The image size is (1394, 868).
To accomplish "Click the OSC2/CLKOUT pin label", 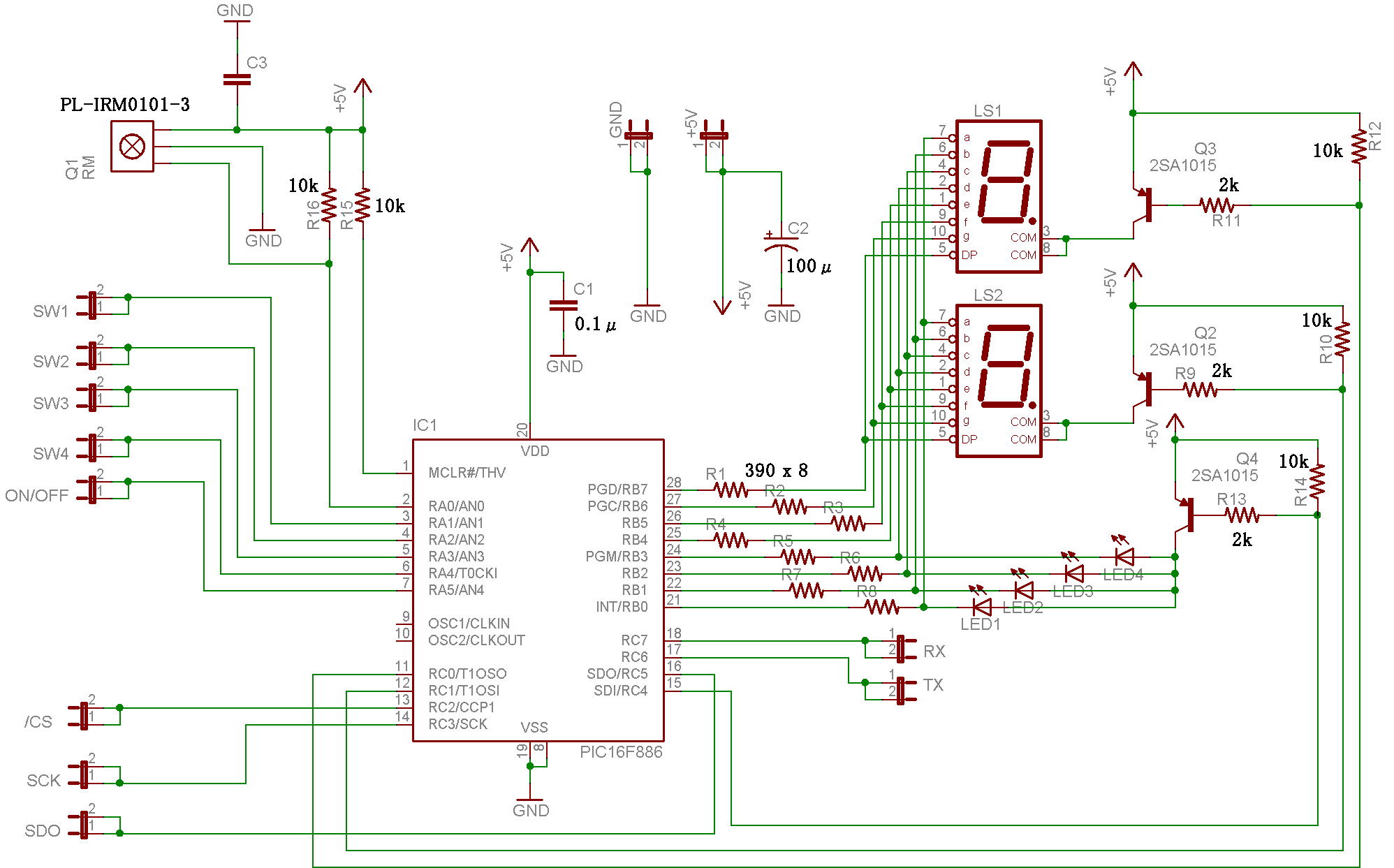I will 477,640.
